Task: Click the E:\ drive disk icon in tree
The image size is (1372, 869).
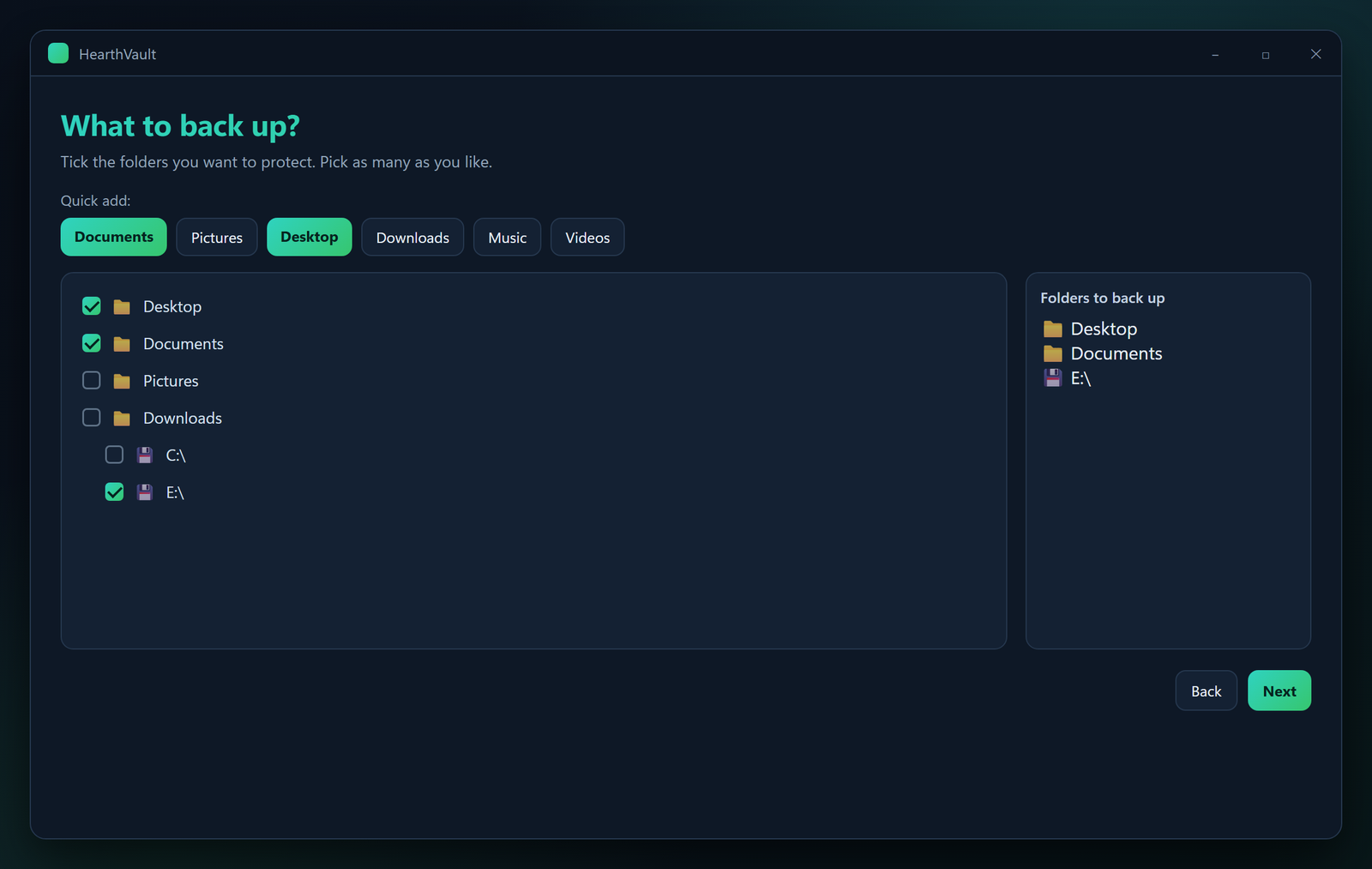Action: (x=145, y=492)
